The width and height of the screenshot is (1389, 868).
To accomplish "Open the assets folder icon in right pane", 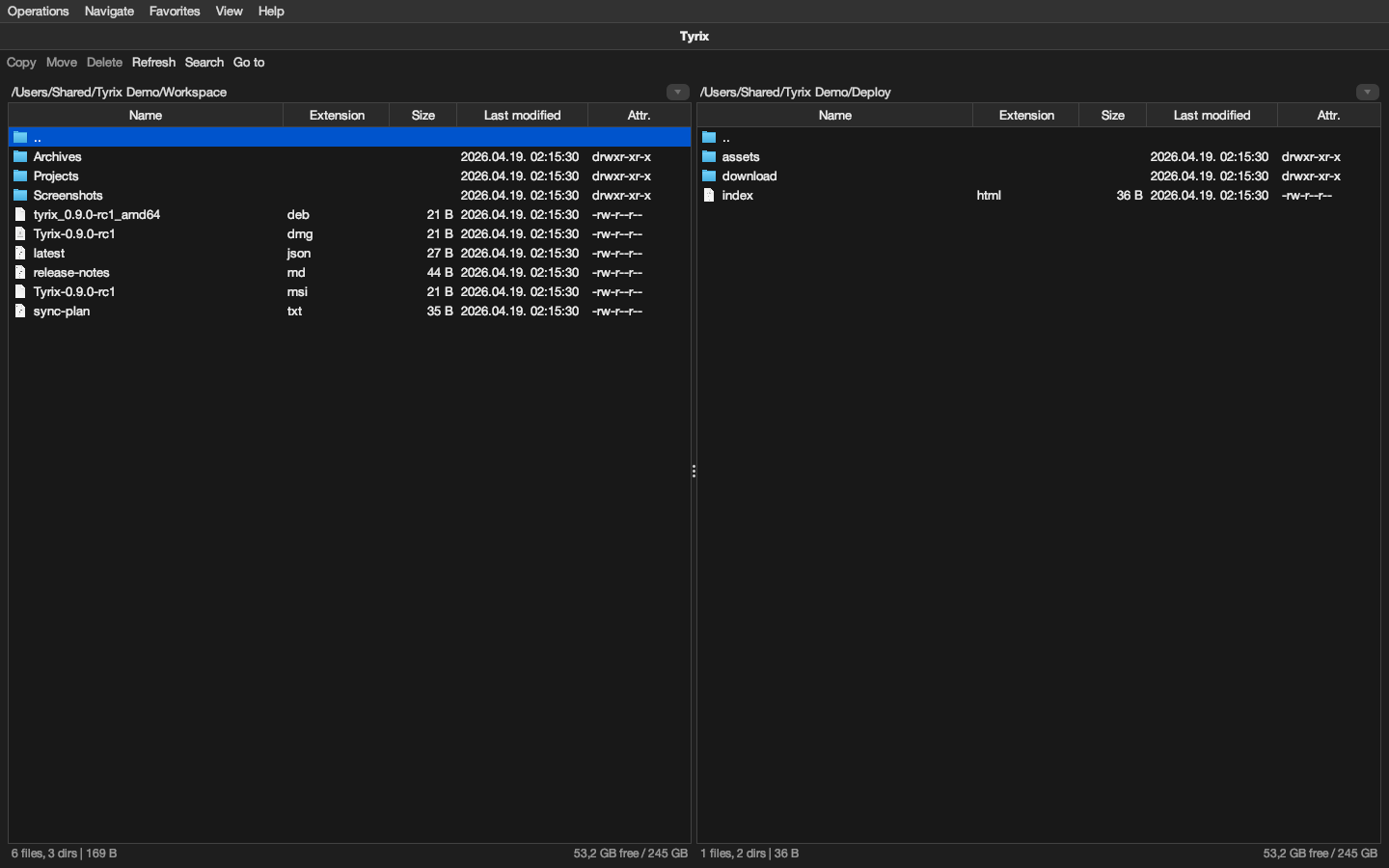I will point(710,156).
